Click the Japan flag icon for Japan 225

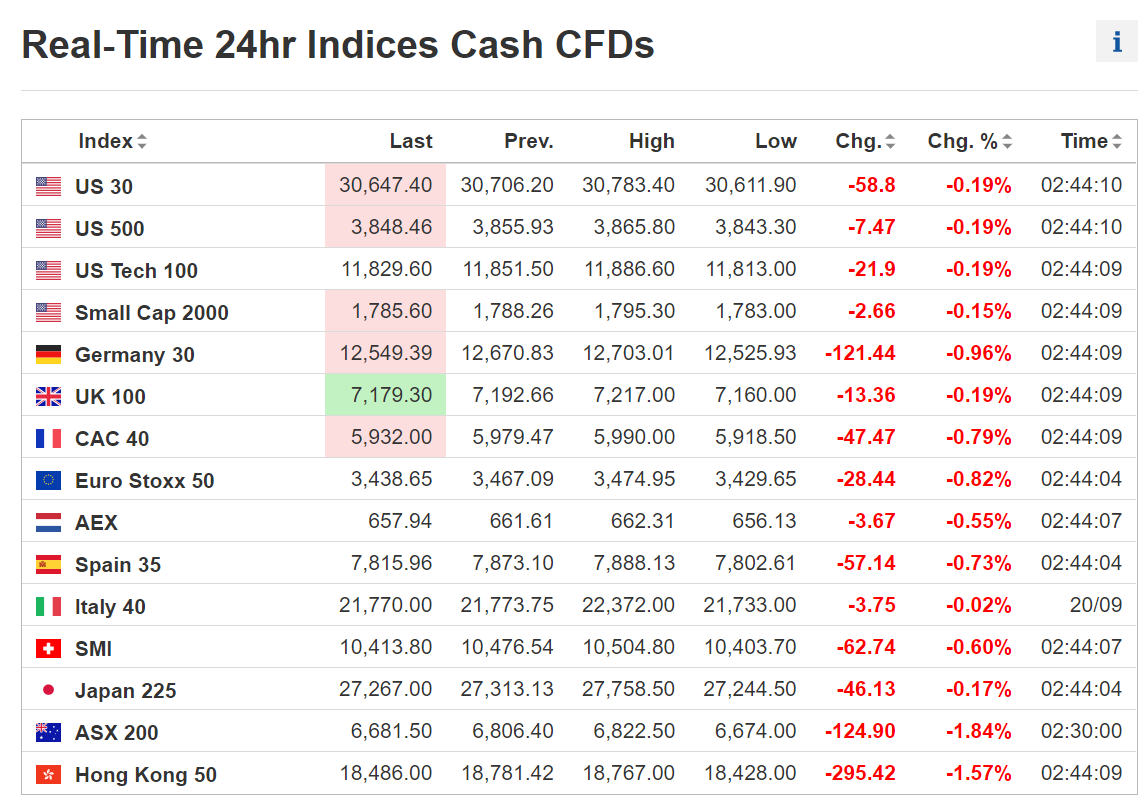click(x=48, y=690)
